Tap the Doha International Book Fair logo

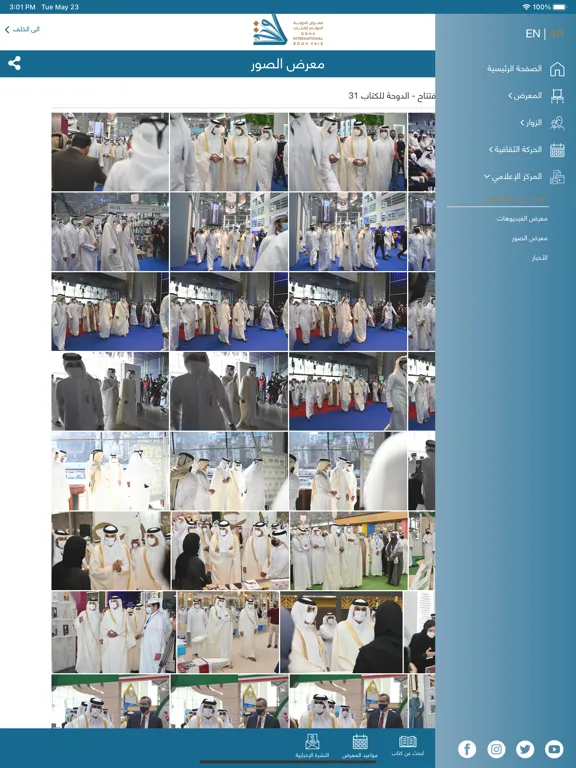click(288, 32)
